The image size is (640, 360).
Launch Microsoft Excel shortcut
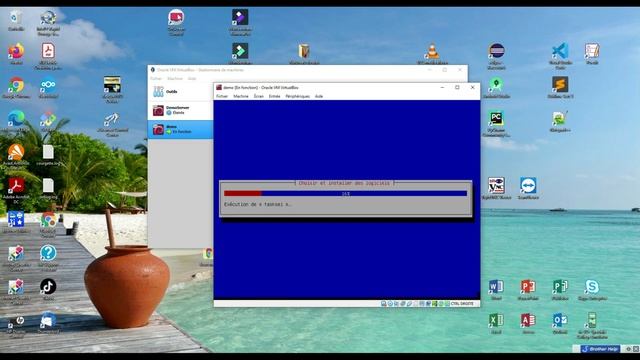coord(496,323)
